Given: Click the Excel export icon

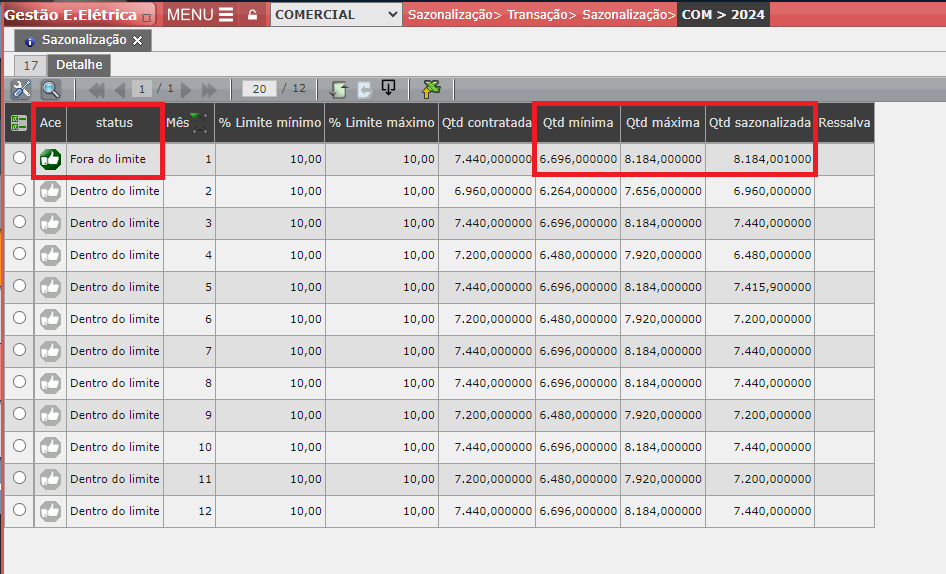Looking at the screenshot, I should click(431, 90).
